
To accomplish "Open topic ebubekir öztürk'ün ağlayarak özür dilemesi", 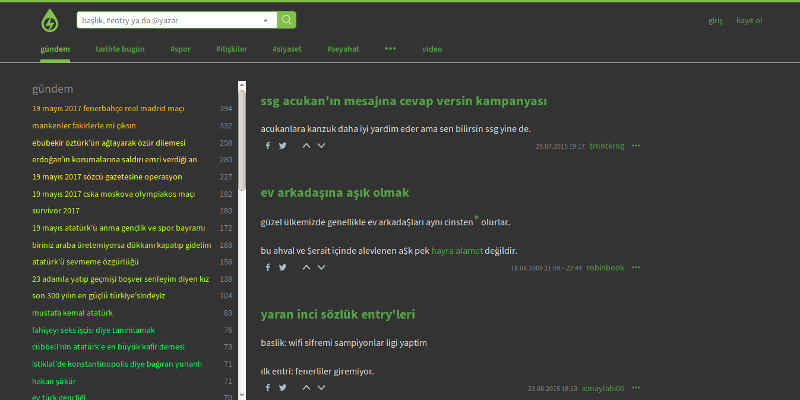I will click(109, 143).
